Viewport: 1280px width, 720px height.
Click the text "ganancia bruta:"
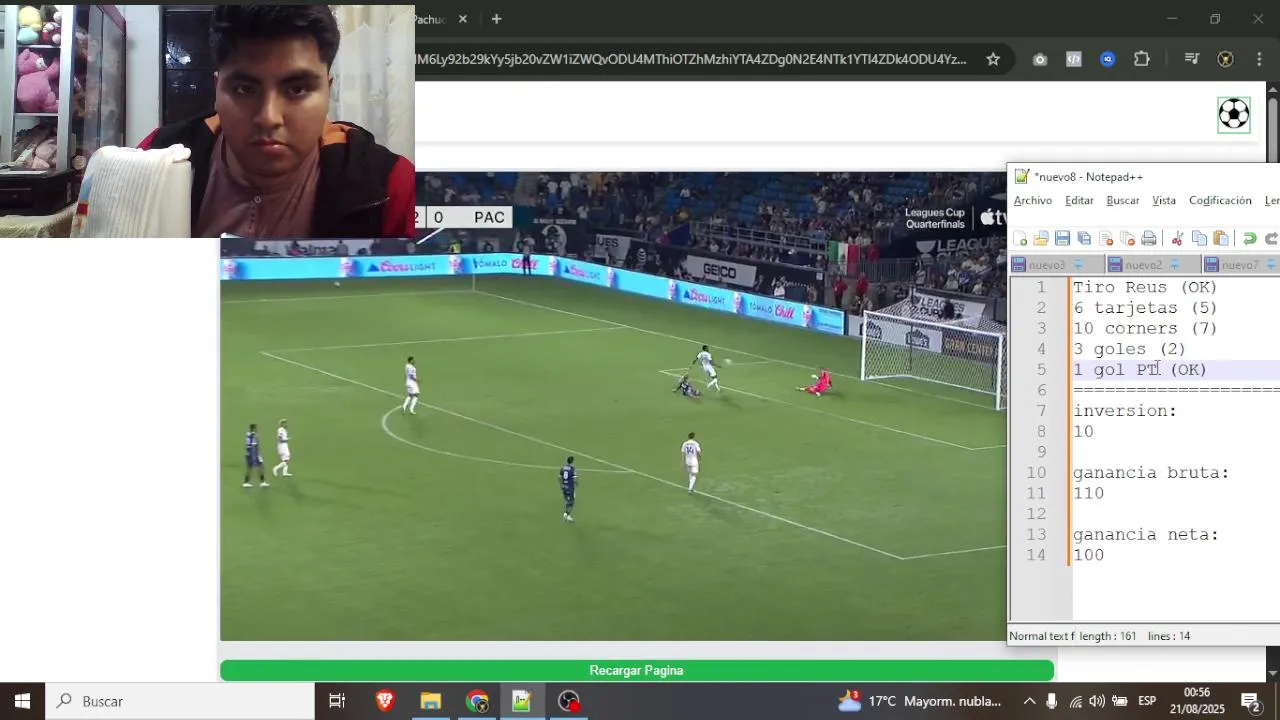pos(1151,473)
